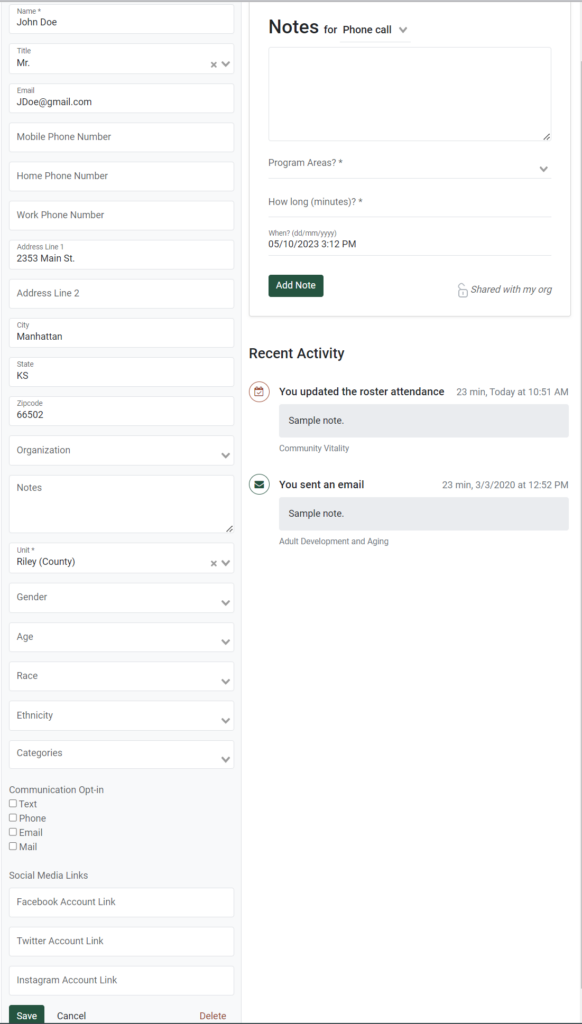Toggle the Email opt-in checkbox
This screenshot has width=582, height=1024.
tap(13, 832)
